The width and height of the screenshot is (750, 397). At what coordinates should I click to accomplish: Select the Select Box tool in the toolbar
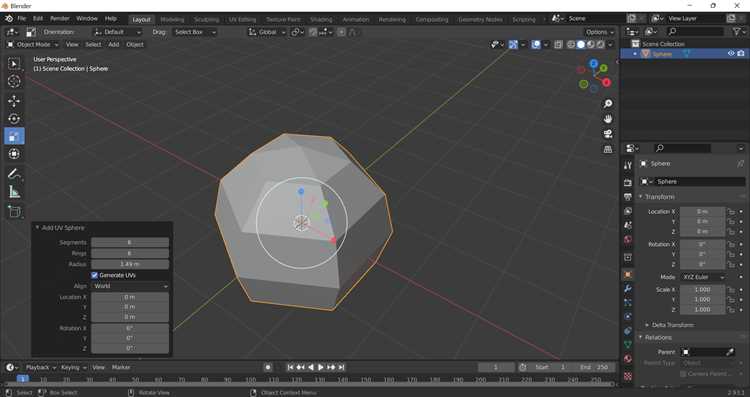(x=14, y=64)
